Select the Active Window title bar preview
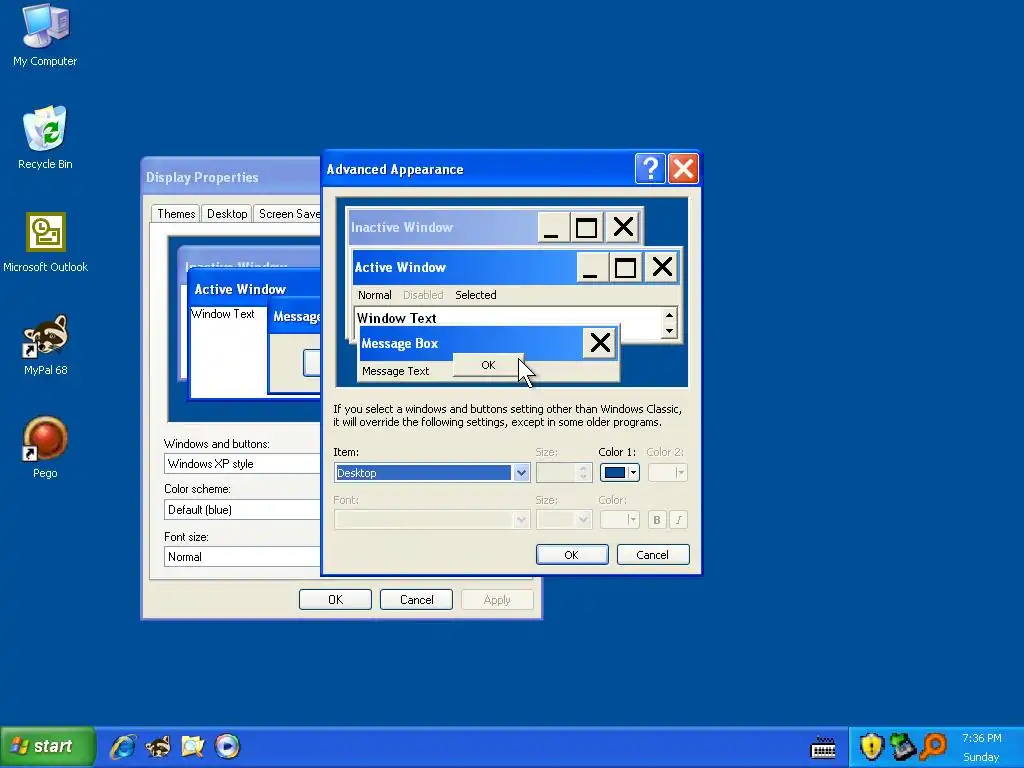 tap(464, 267)
